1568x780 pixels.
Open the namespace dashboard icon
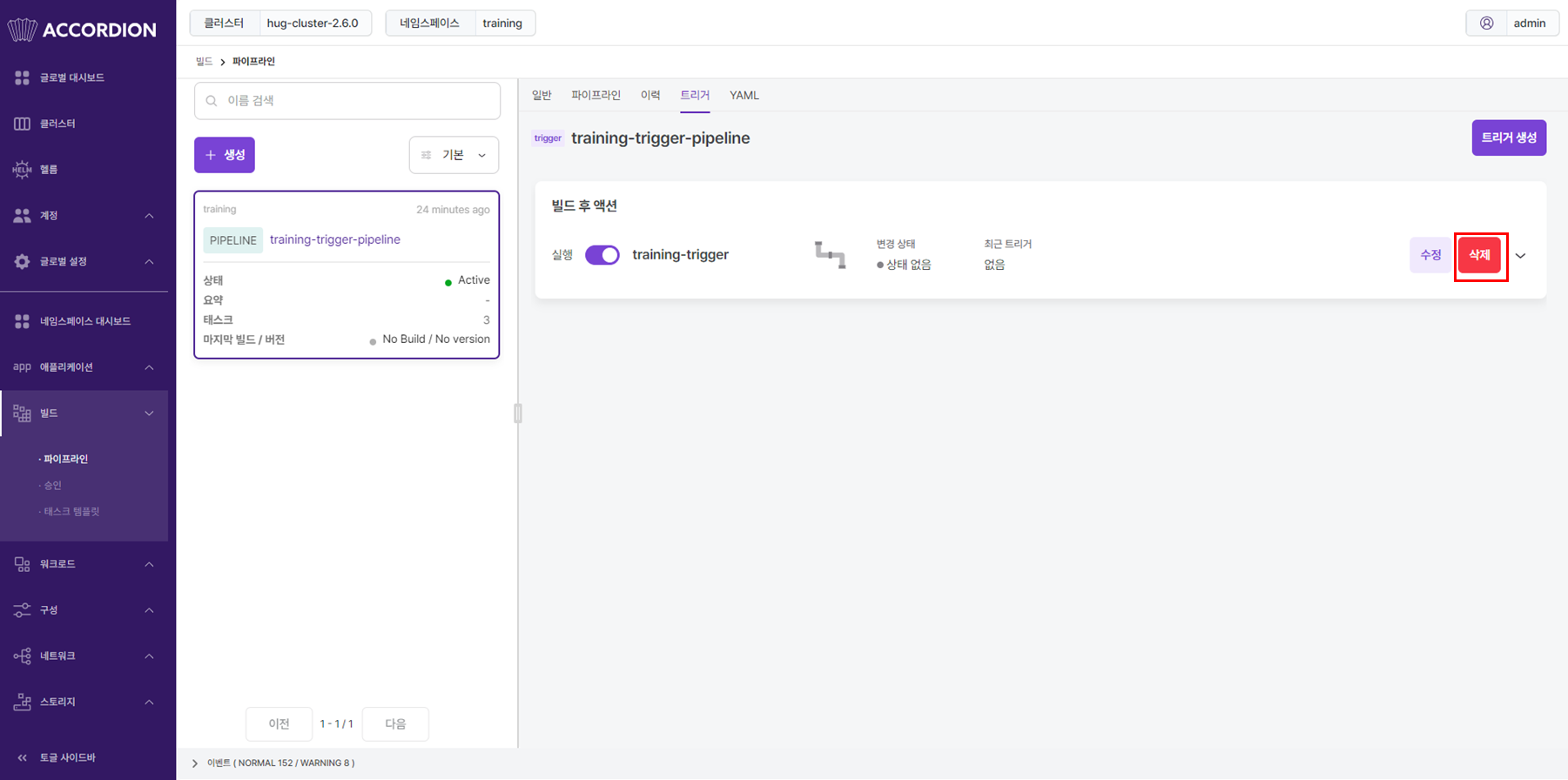tap(22, 321)
